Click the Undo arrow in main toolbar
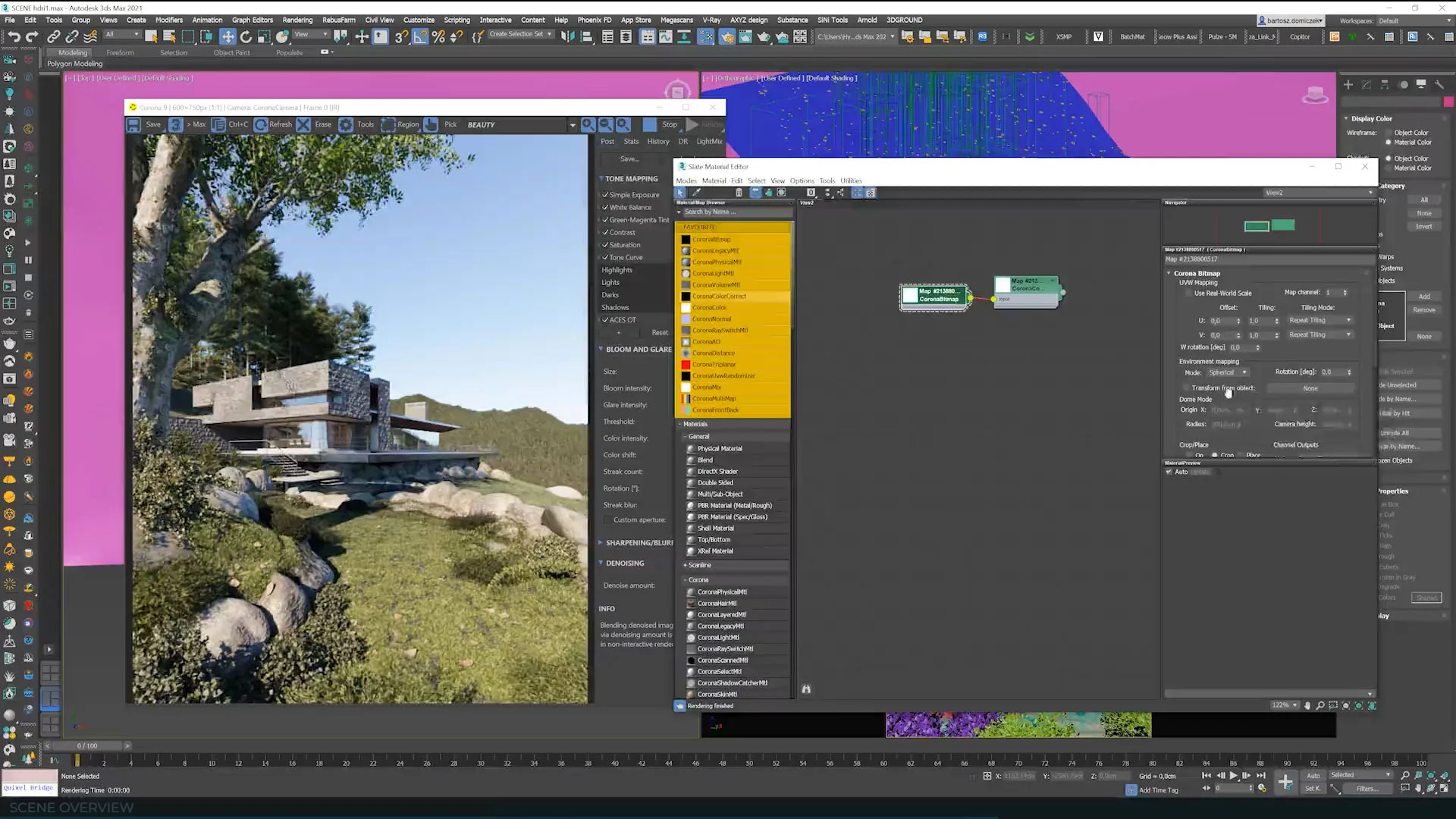 (13, 36)
